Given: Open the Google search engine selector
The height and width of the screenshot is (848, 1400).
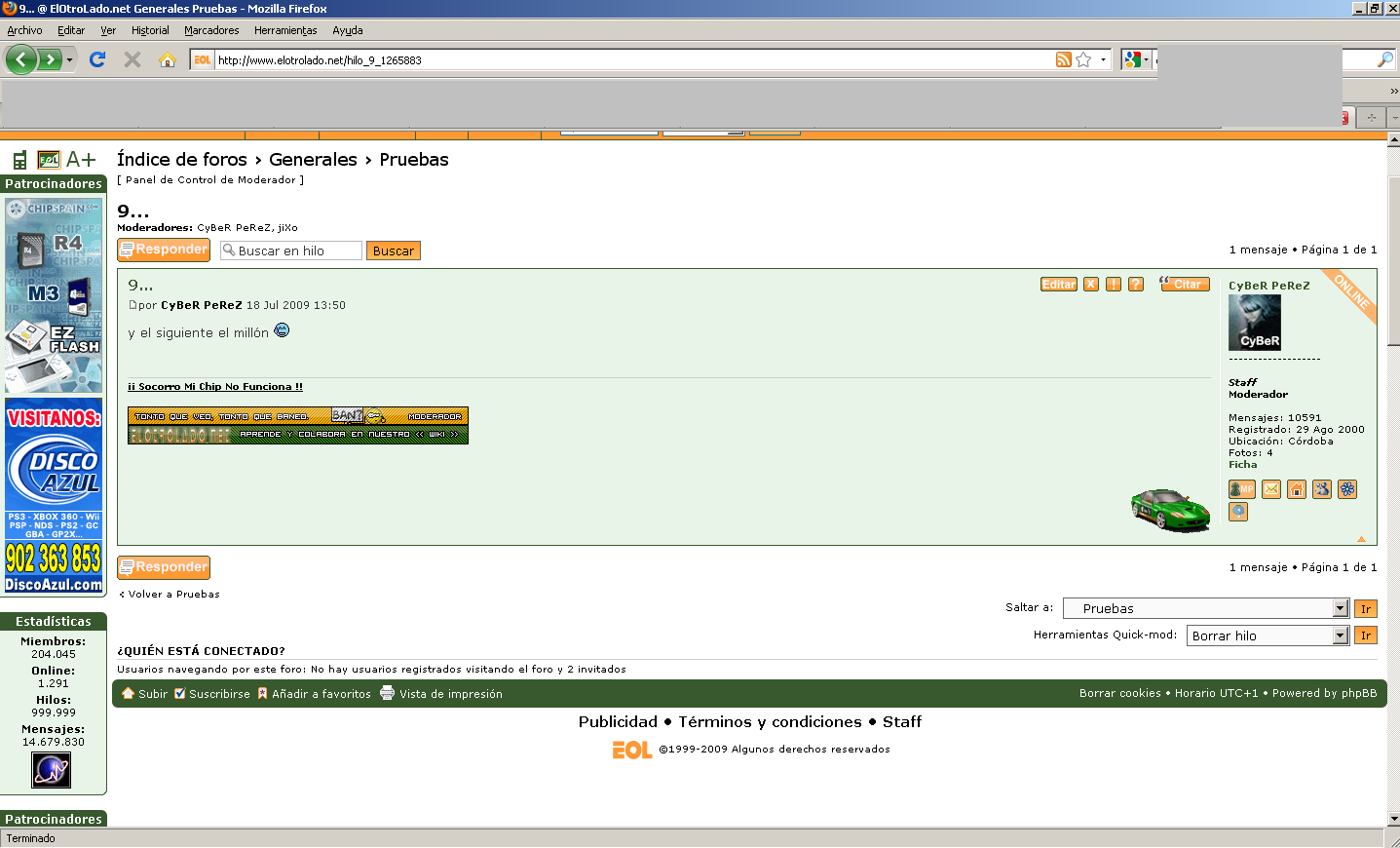Looking at the screenshot, I should (1136, 60).
